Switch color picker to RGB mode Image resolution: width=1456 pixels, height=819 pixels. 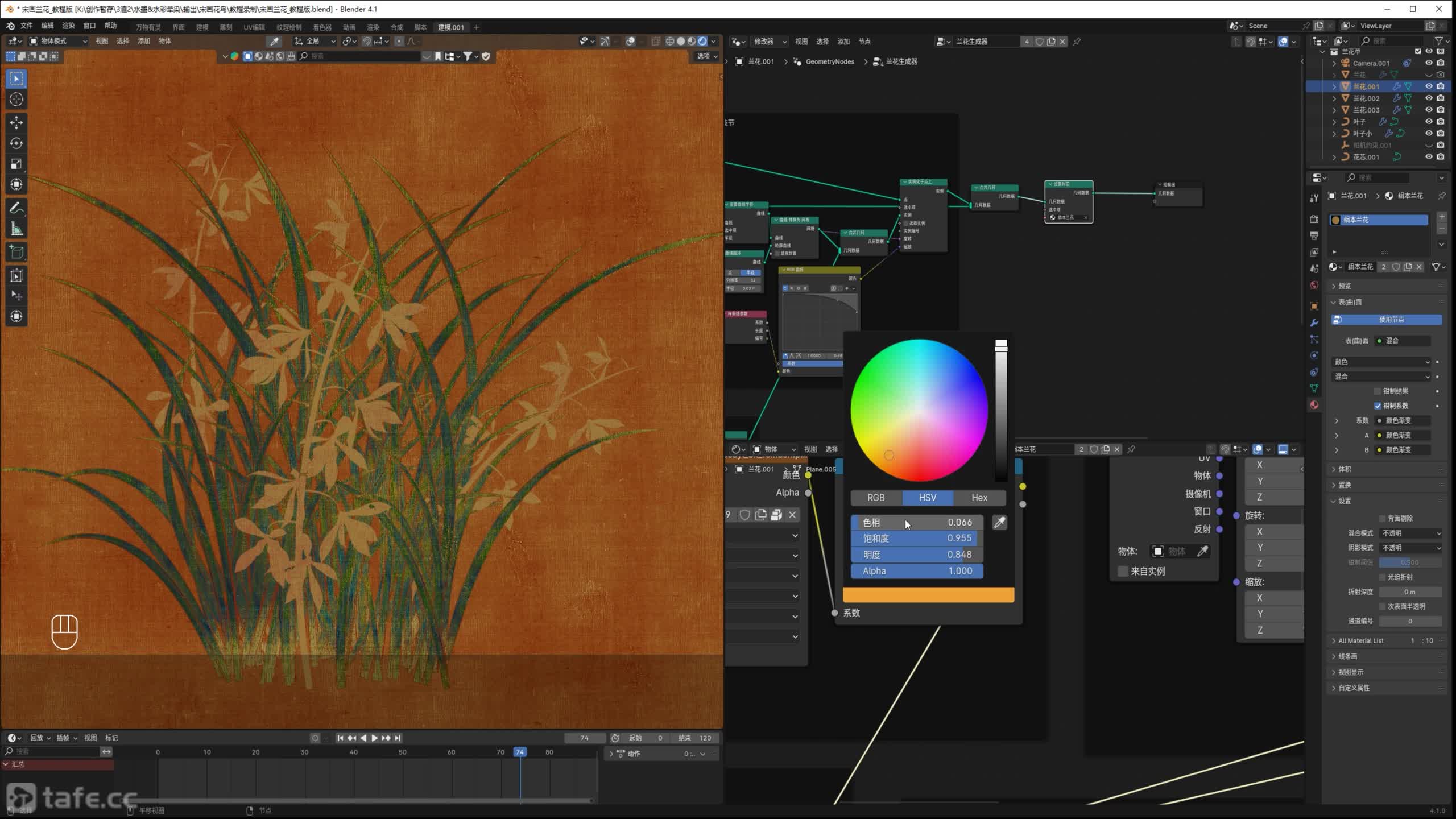876,498
